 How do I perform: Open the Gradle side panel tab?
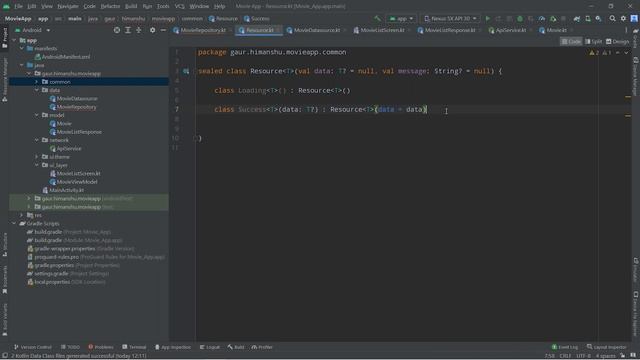coord(636,38)
